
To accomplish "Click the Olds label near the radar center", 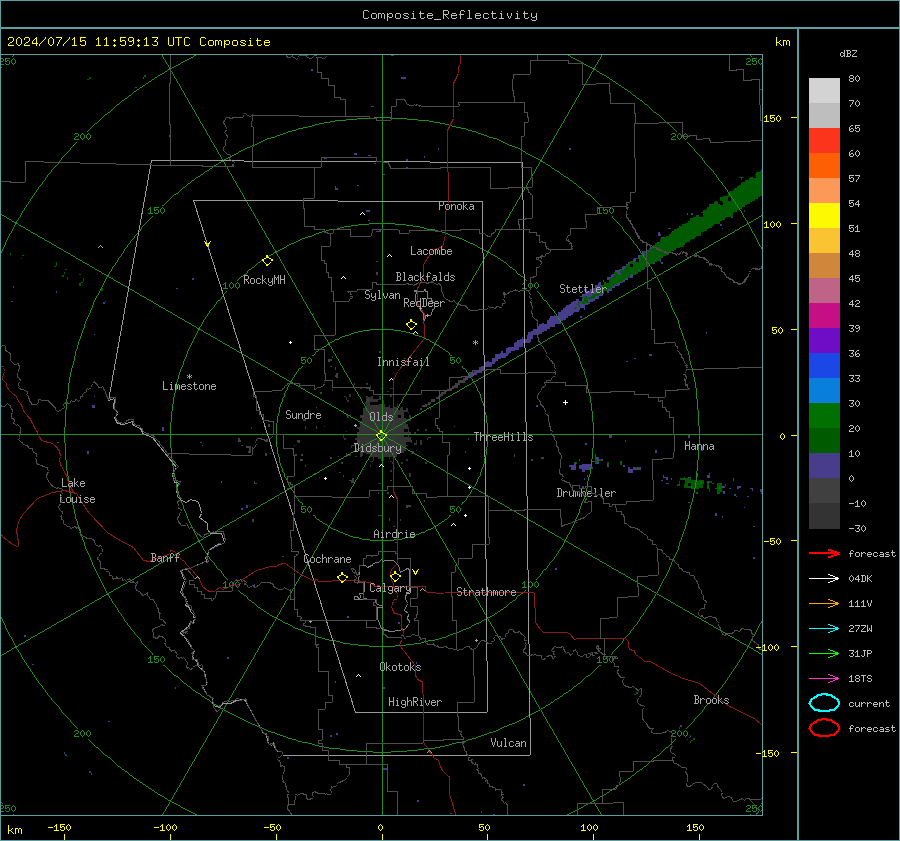I will coord(381,417).
